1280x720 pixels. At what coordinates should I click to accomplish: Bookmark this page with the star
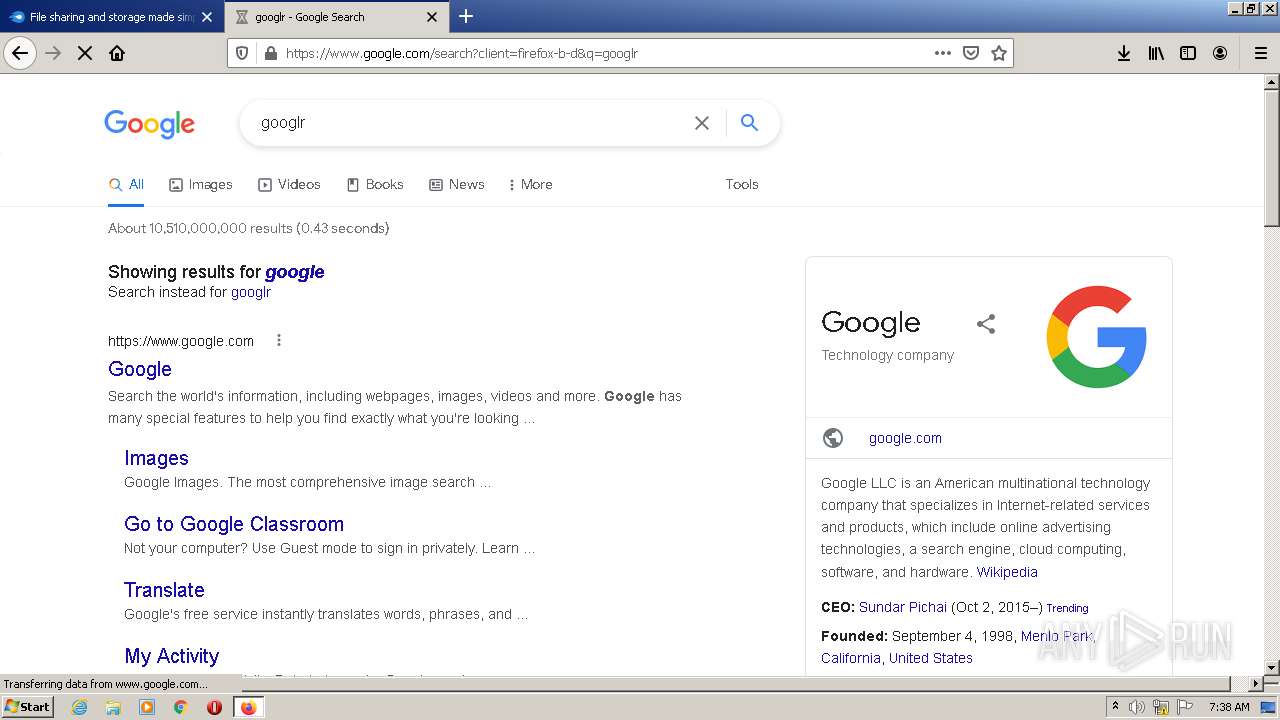(998, 53)
